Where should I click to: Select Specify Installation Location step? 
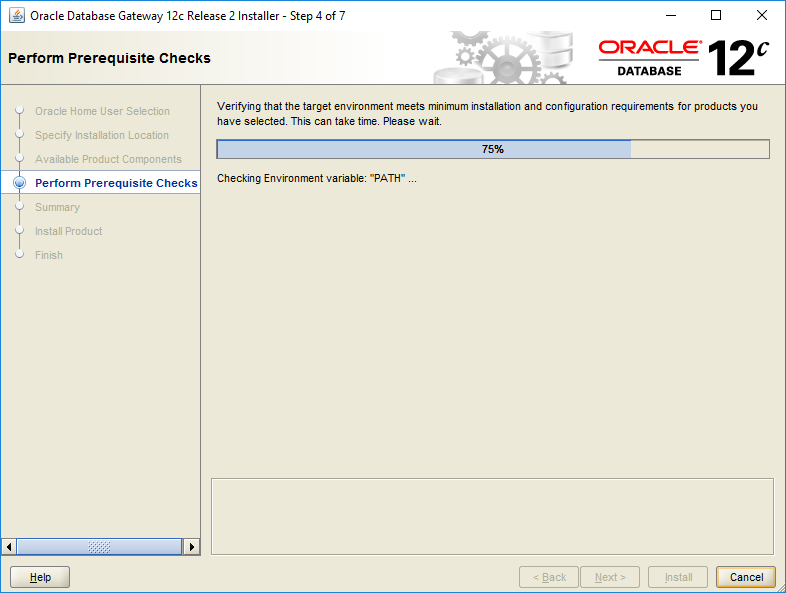[102, 135]
